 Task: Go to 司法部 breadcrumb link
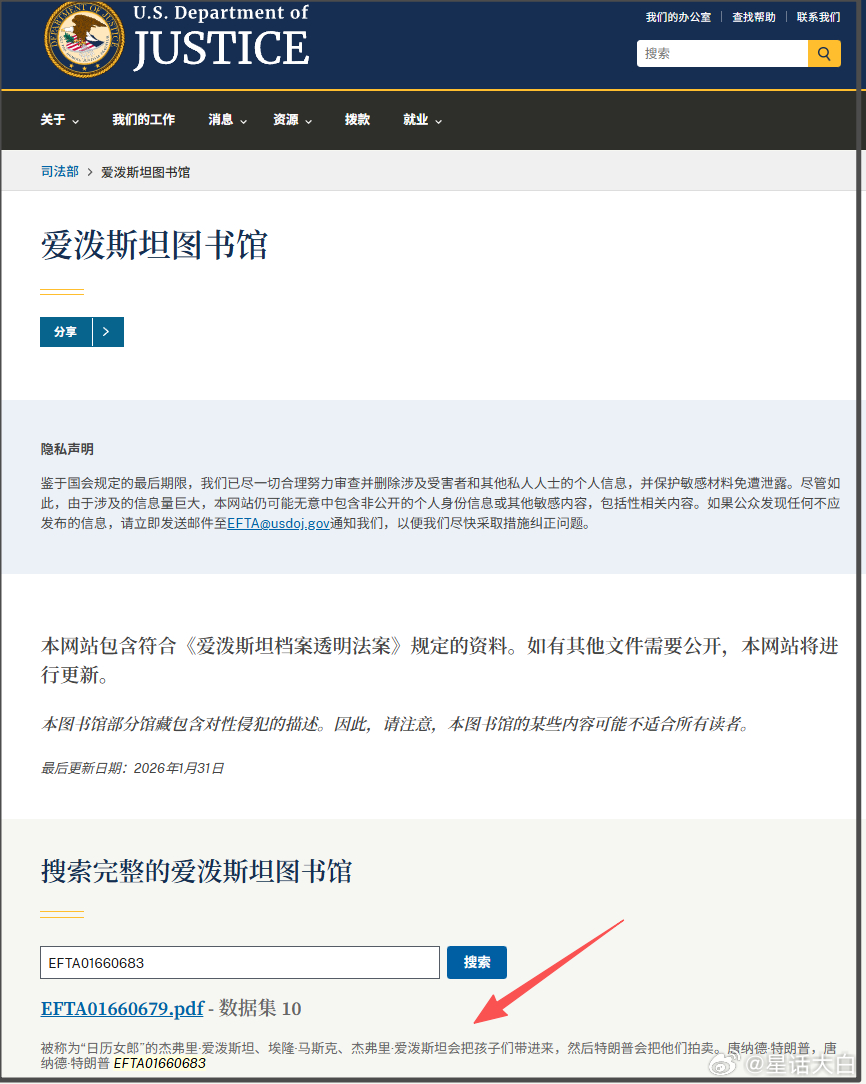60,171
